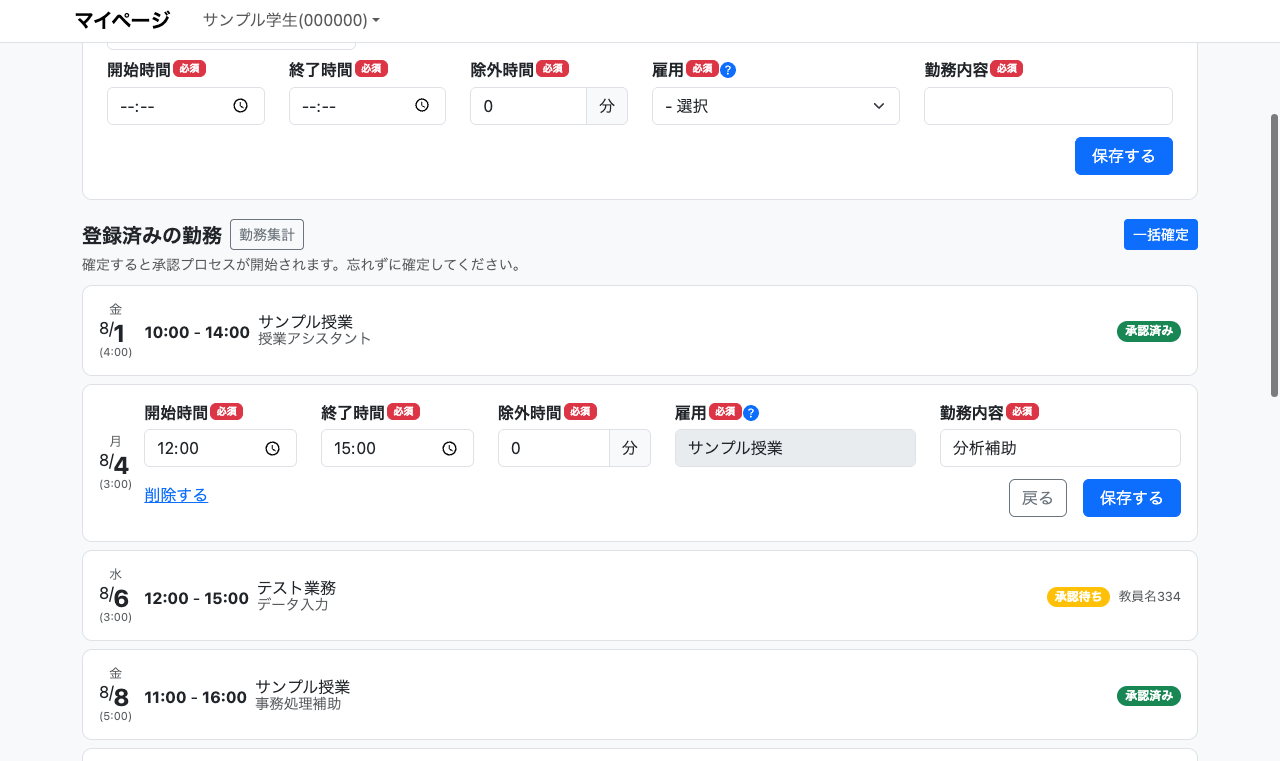Click page vertical scrollbar thumb
The image size is (1280, 761).
pos(1274,255)
